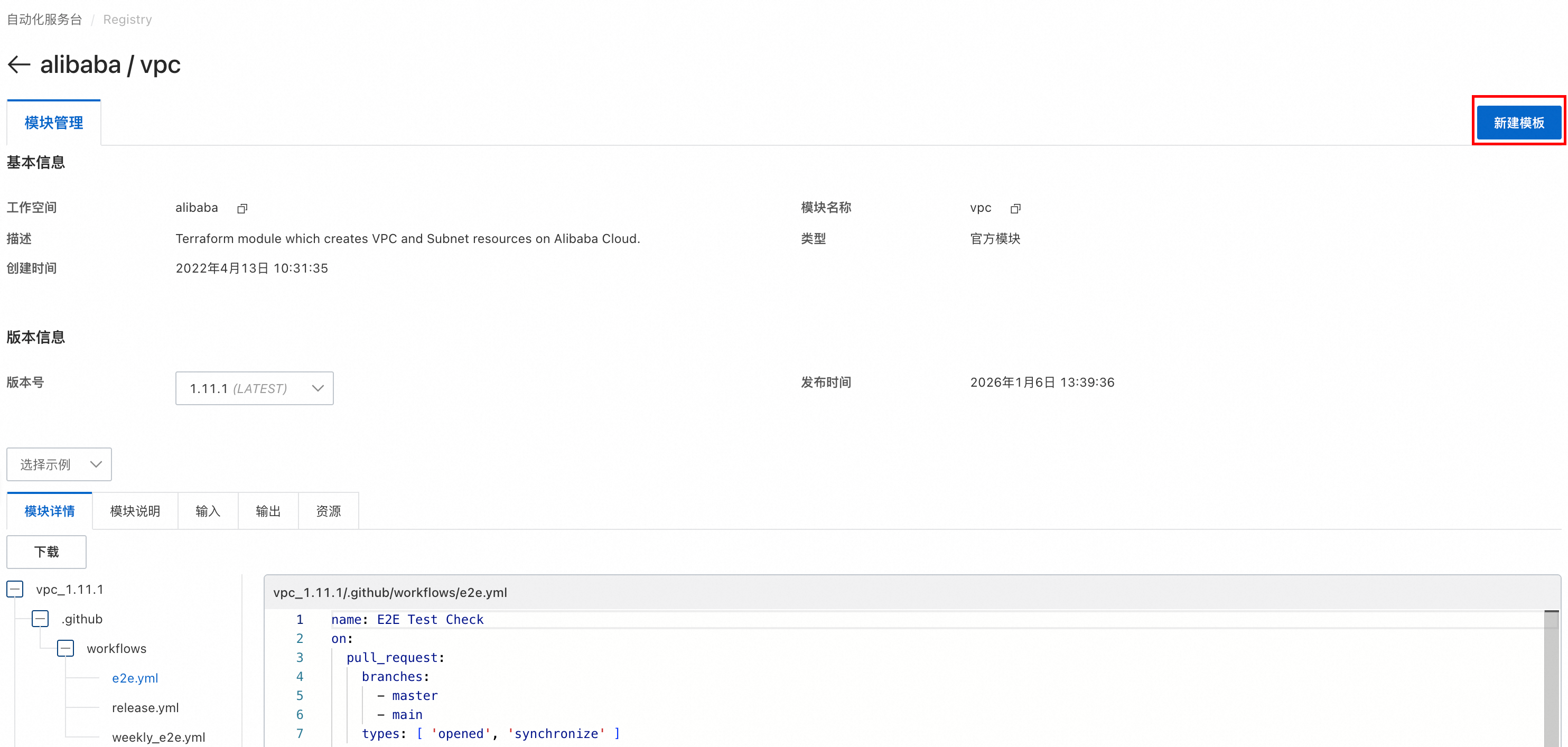Open release.yml in the file tree
This screenshot has width=1568, height=747.
pos(145,708)
